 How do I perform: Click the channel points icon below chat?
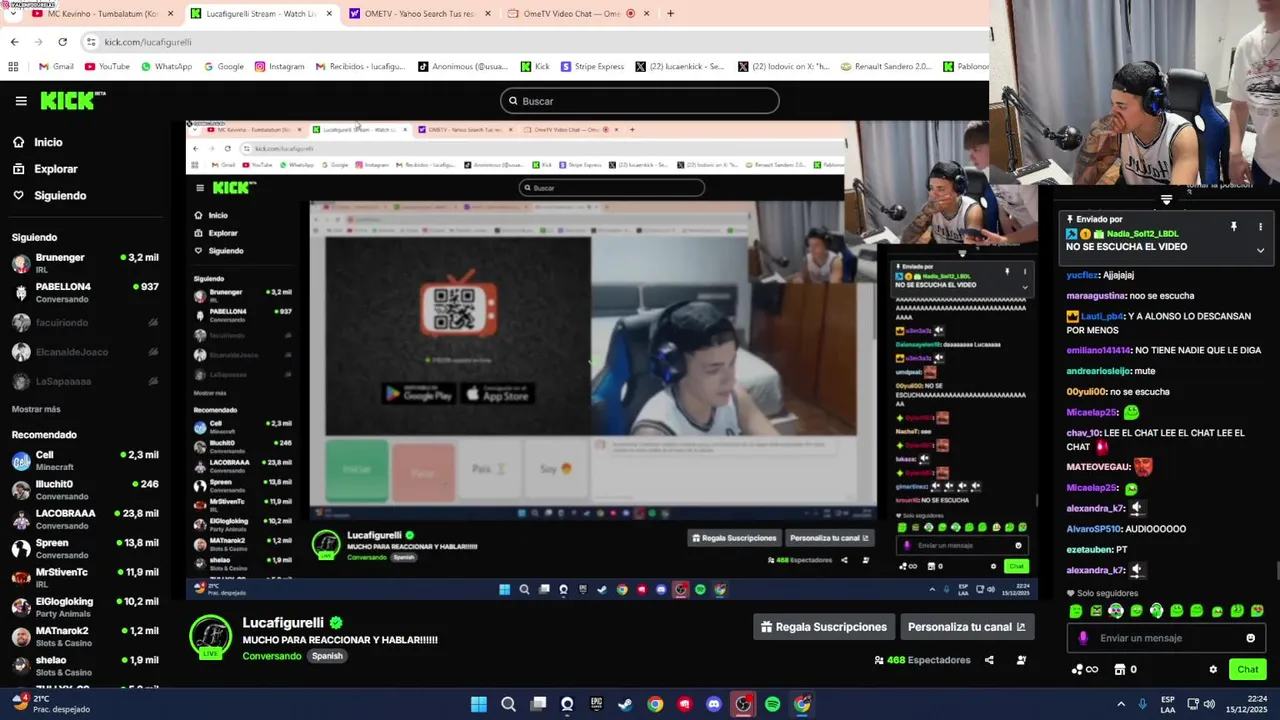[x=1077, y=669]
